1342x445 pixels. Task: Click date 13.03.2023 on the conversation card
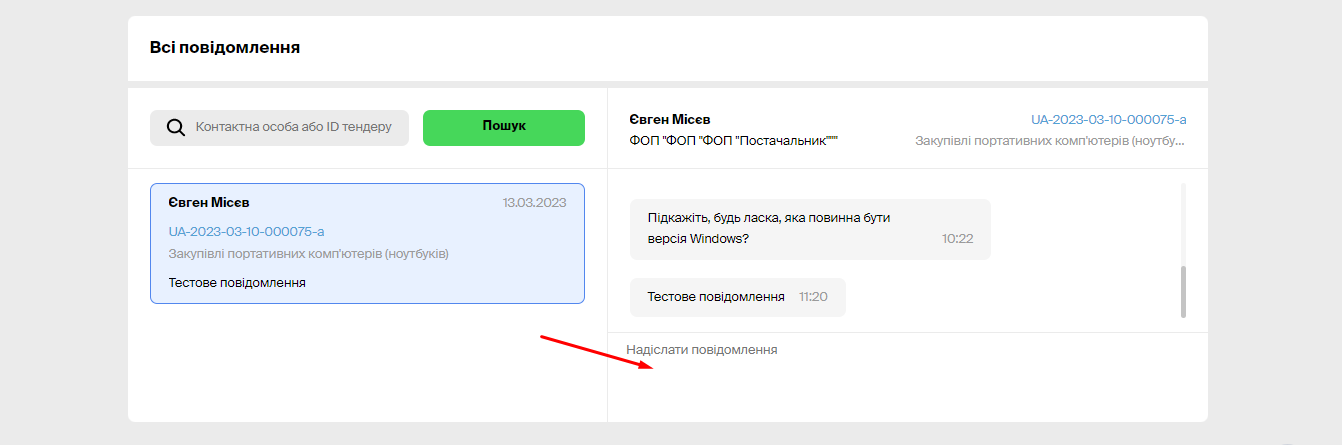[x=534, y=203]
